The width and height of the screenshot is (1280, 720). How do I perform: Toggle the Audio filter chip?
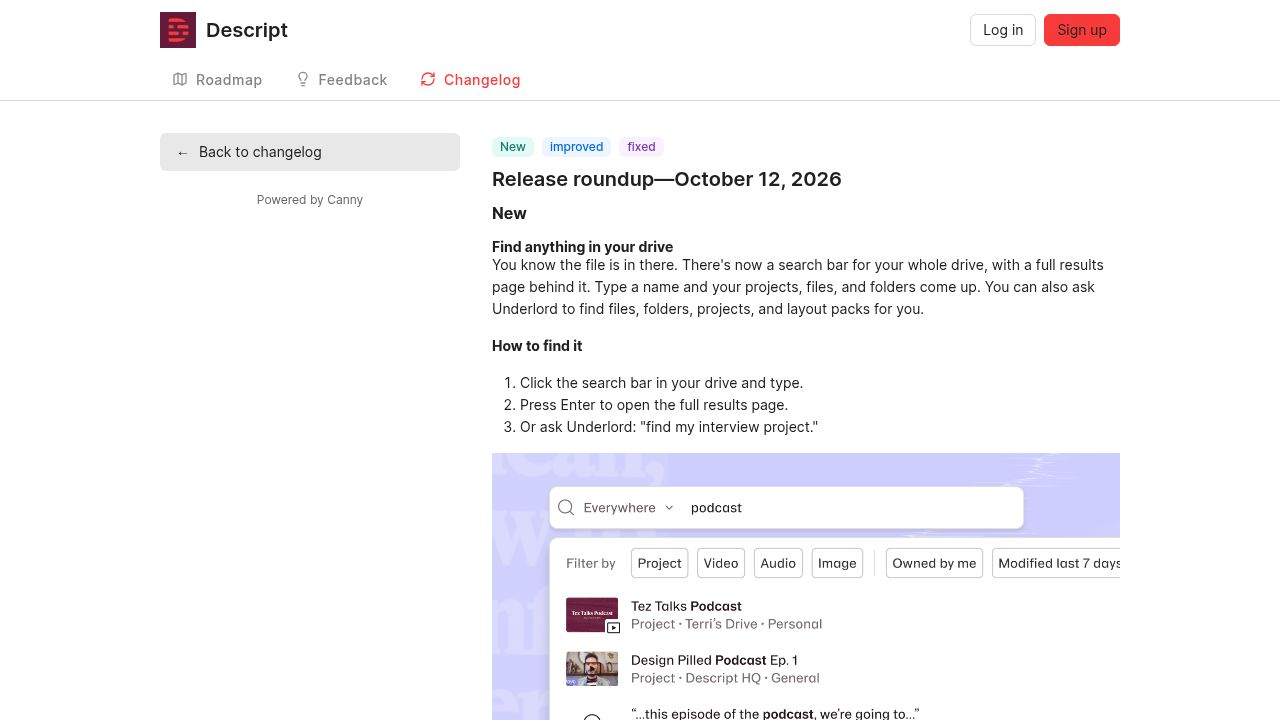(x=778, y=563)
